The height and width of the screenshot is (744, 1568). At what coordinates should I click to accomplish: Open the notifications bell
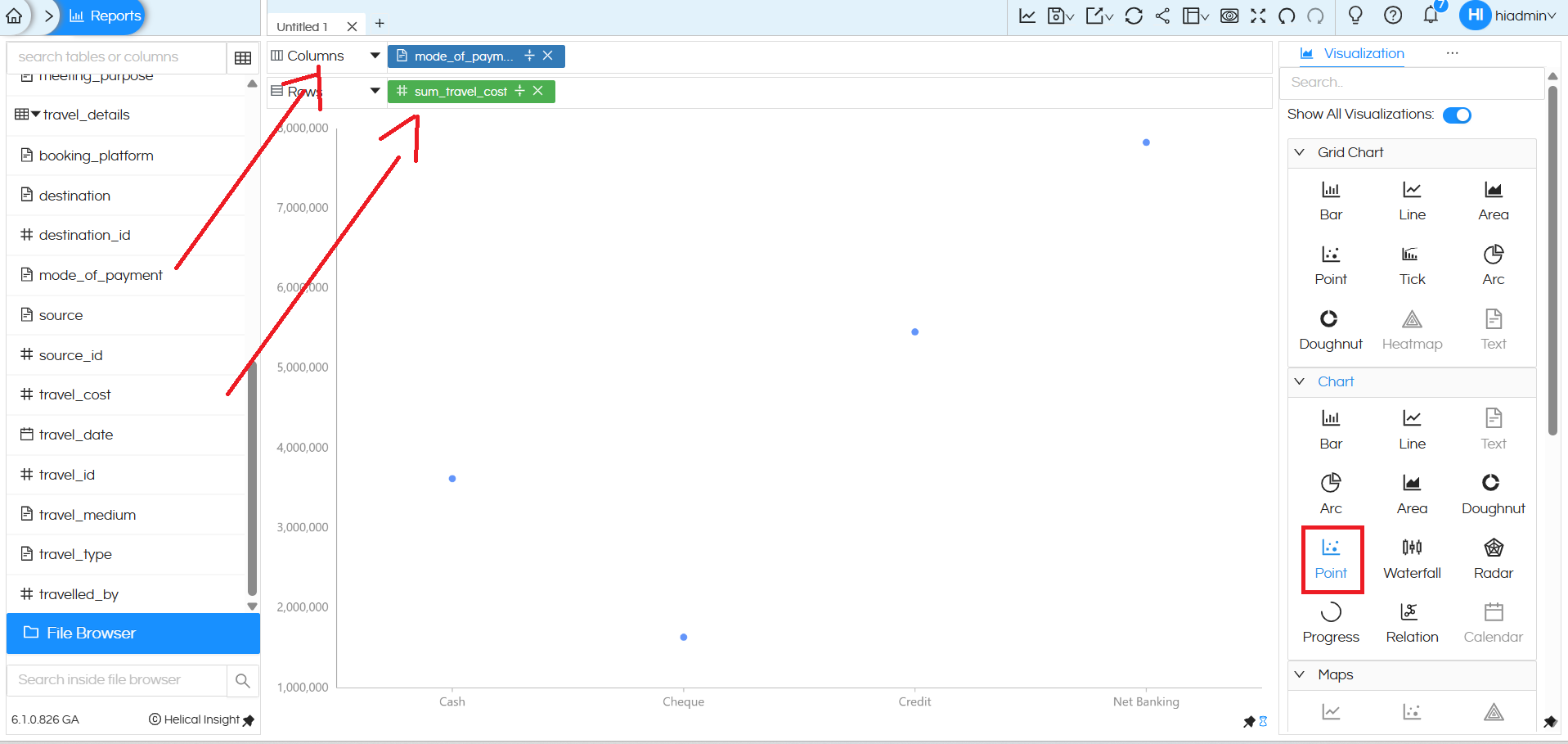coord(1431,16)
